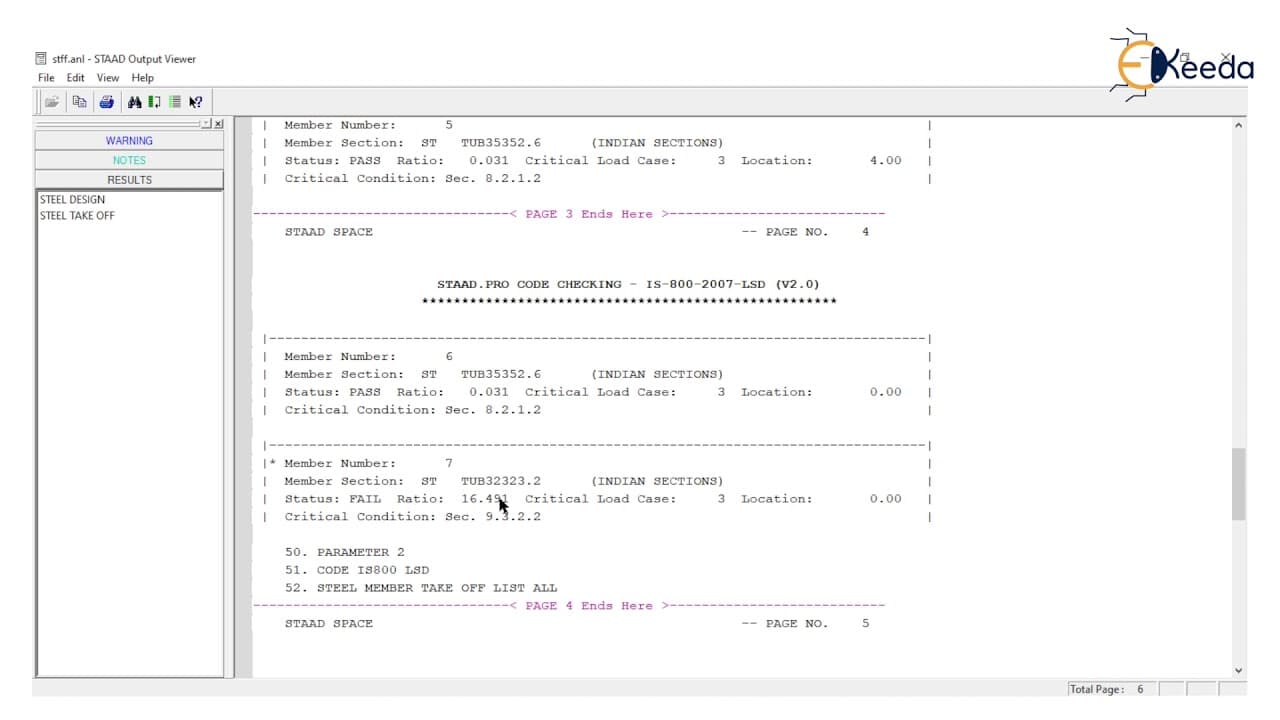Screen dimensions: 1280x720
Task: Click the 'STAAD.PRO CODE CHECKING' heading
Action: (x=628, y=284)
